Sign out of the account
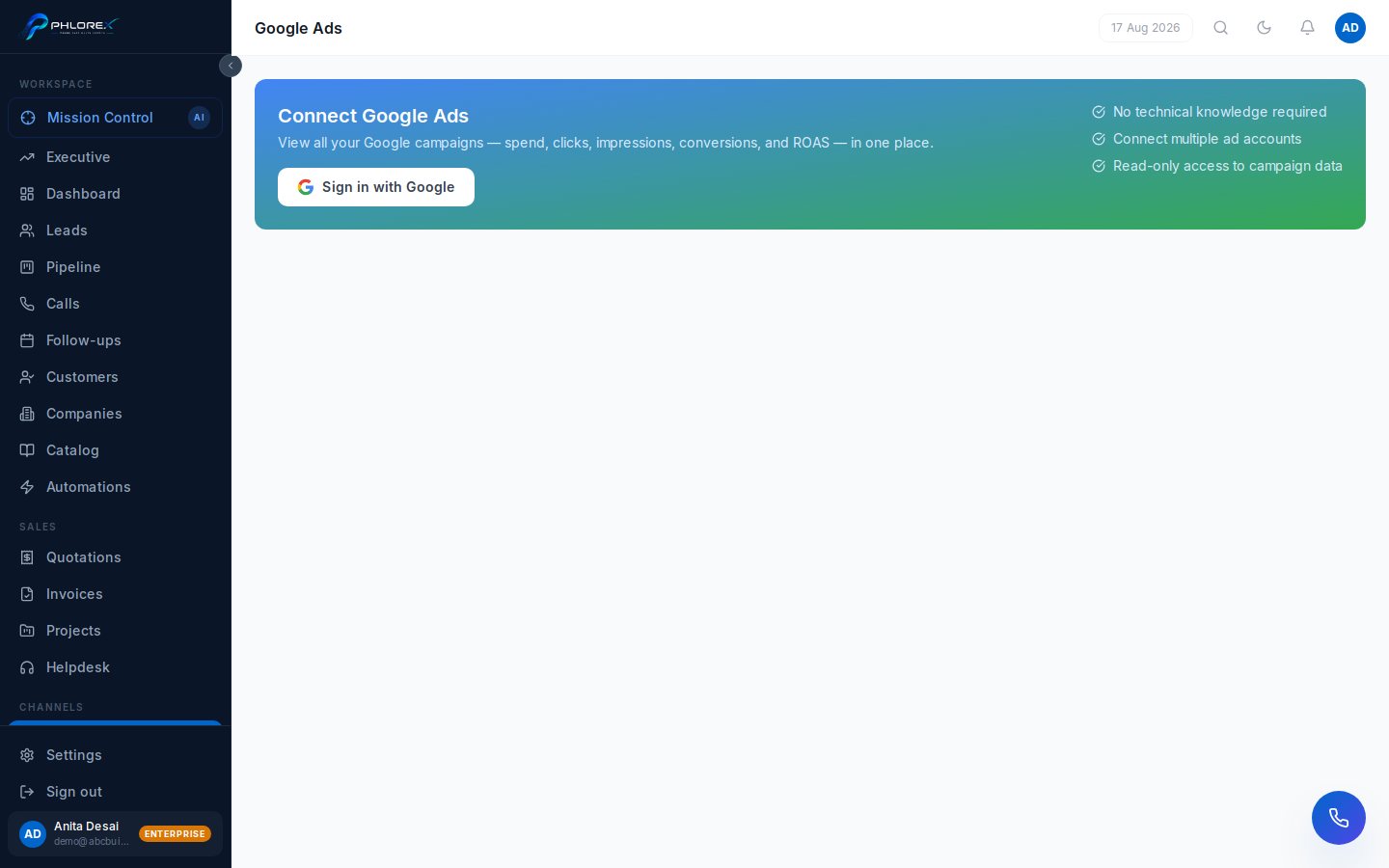The height and width of the screenshot is (868, 1389). [115, 792]
